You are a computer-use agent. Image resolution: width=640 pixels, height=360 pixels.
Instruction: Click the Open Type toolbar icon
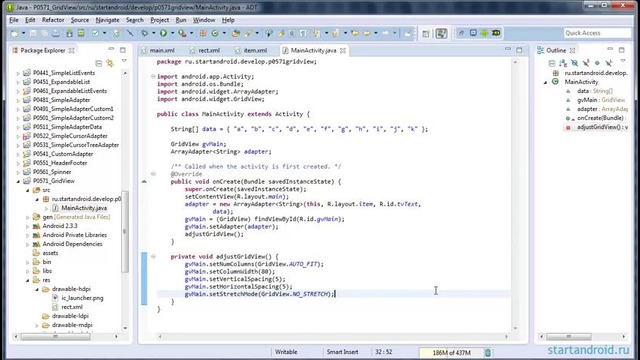tap(236, 33)
